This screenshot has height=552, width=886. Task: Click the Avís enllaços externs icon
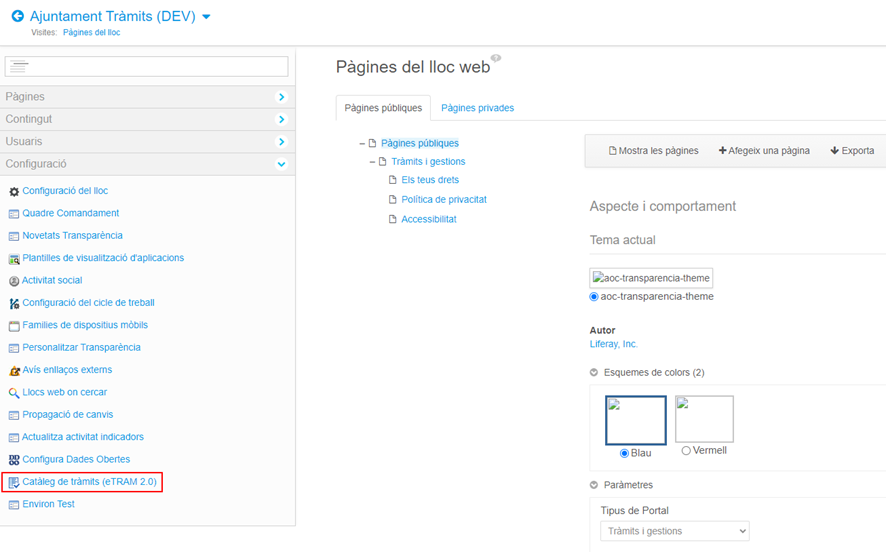point(14,371)
